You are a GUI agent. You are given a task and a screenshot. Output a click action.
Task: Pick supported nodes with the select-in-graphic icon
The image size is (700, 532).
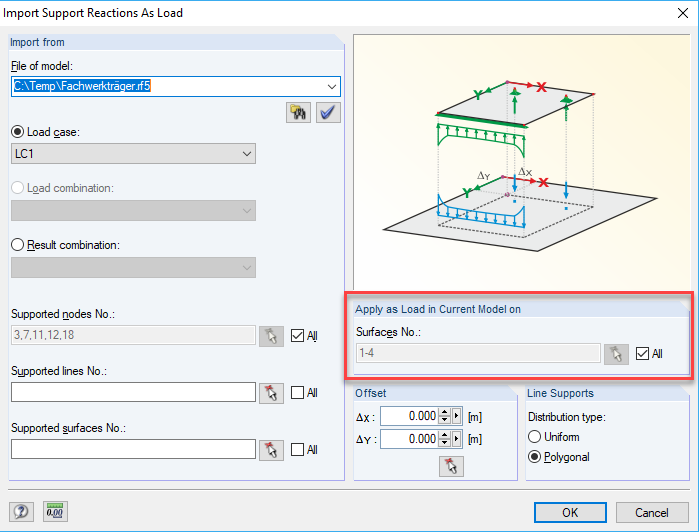pyautogui.click(x=271, y=336)
